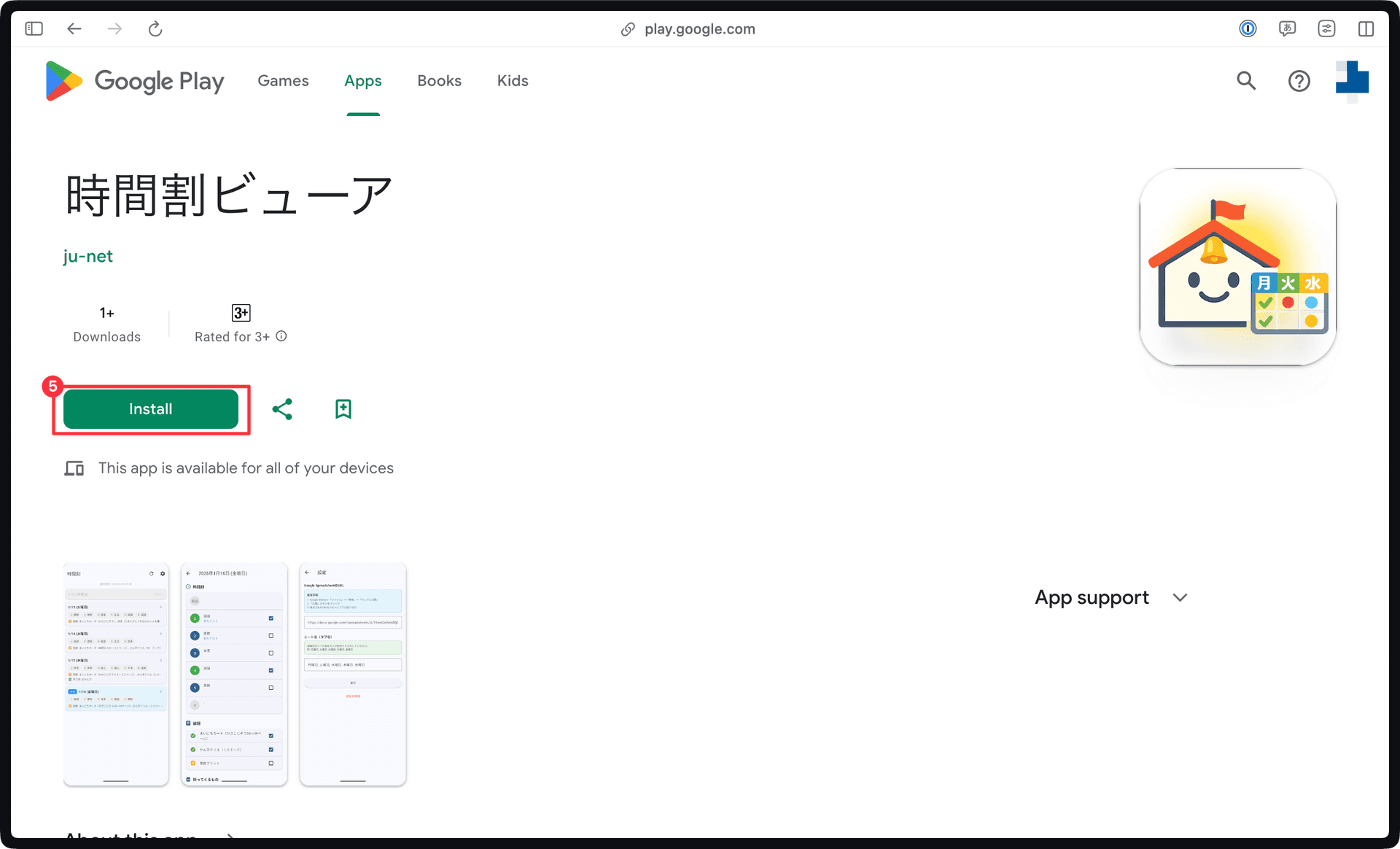Reload the current page
This screenshot has width=1400, height=849.
tap(155, 28)
